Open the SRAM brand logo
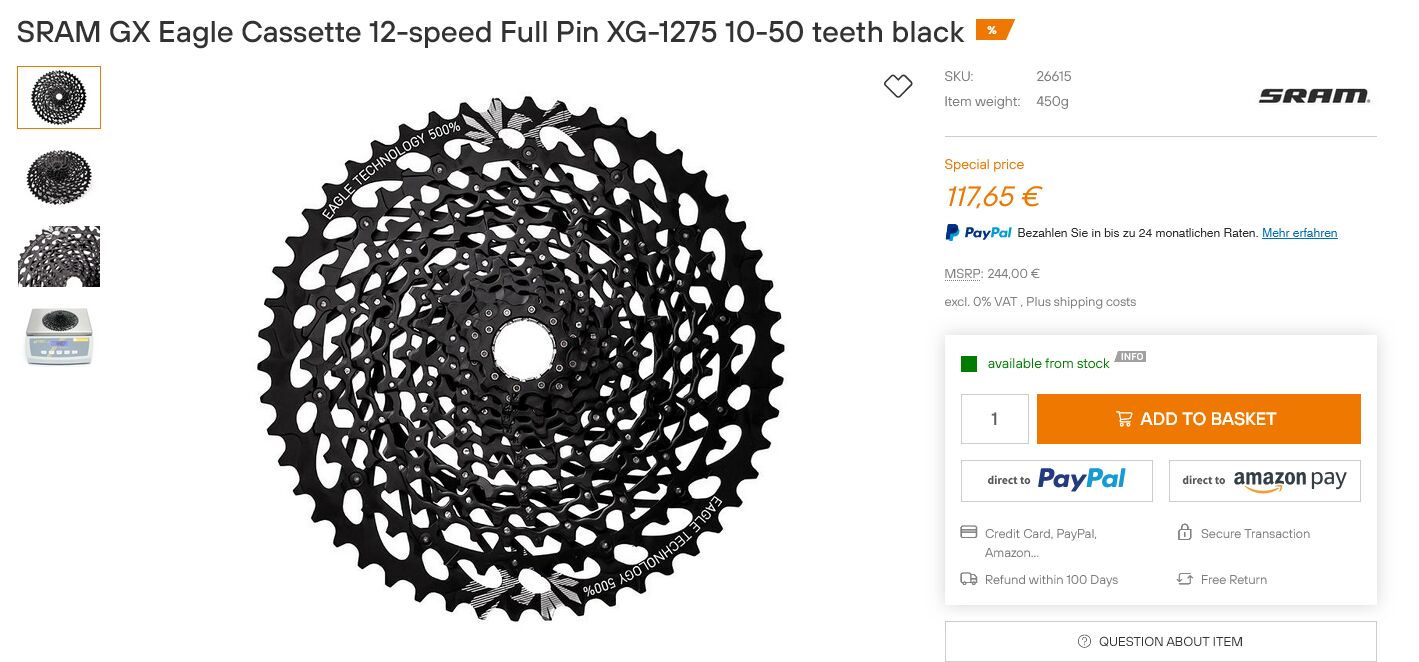 tap(1314, 96)
